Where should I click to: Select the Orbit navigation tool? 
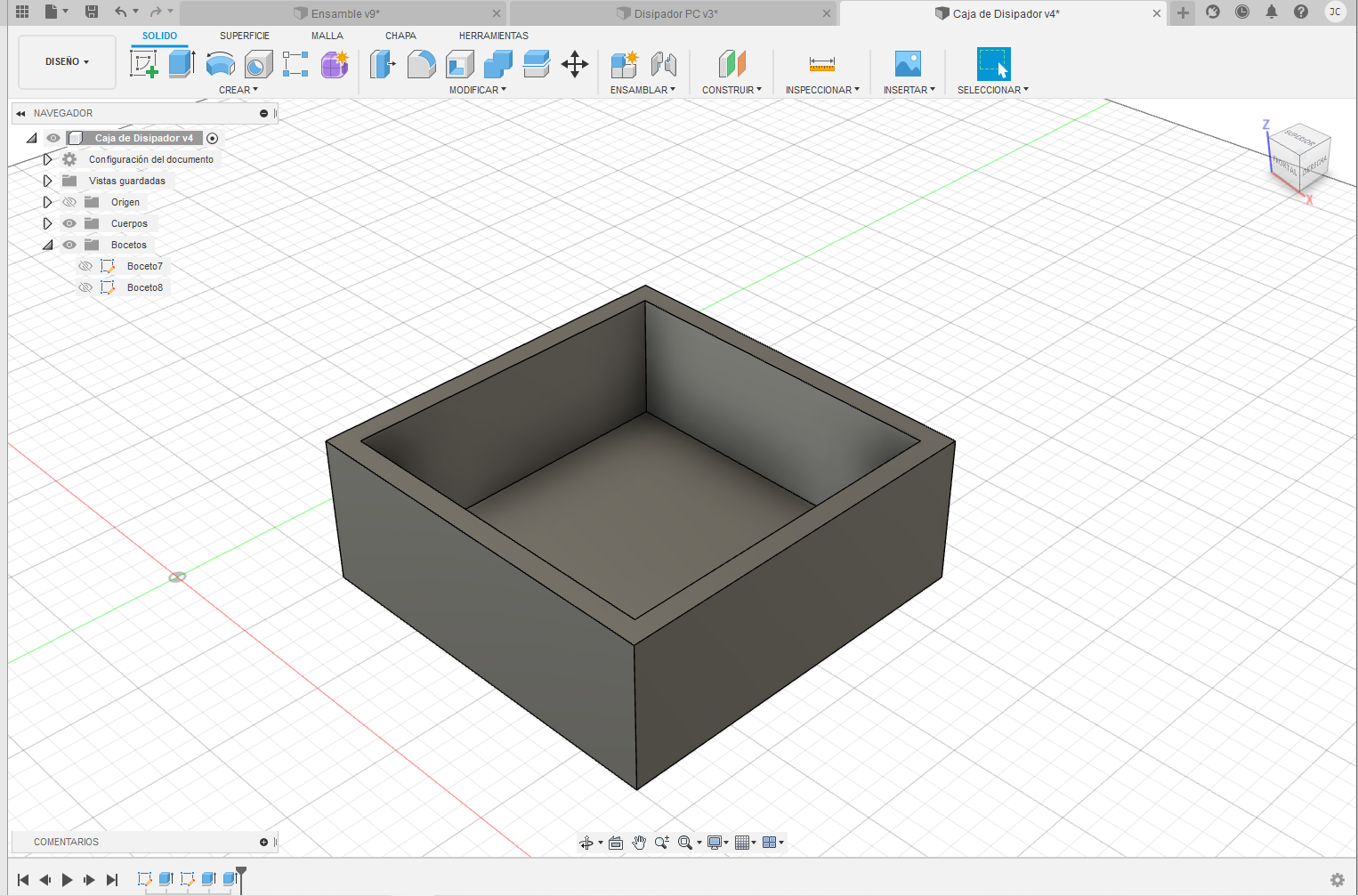click(x=586, y=843)
